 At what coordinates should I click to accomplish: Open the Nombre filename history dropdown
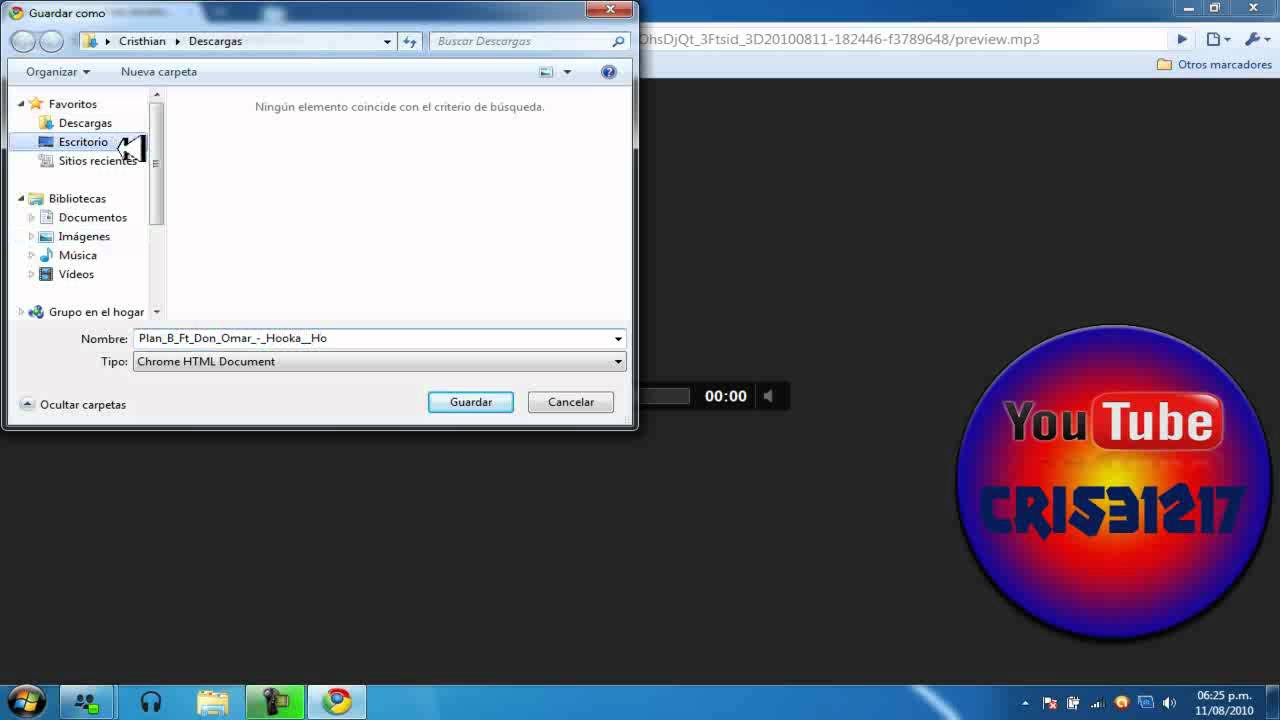click(x=618, y=339)
